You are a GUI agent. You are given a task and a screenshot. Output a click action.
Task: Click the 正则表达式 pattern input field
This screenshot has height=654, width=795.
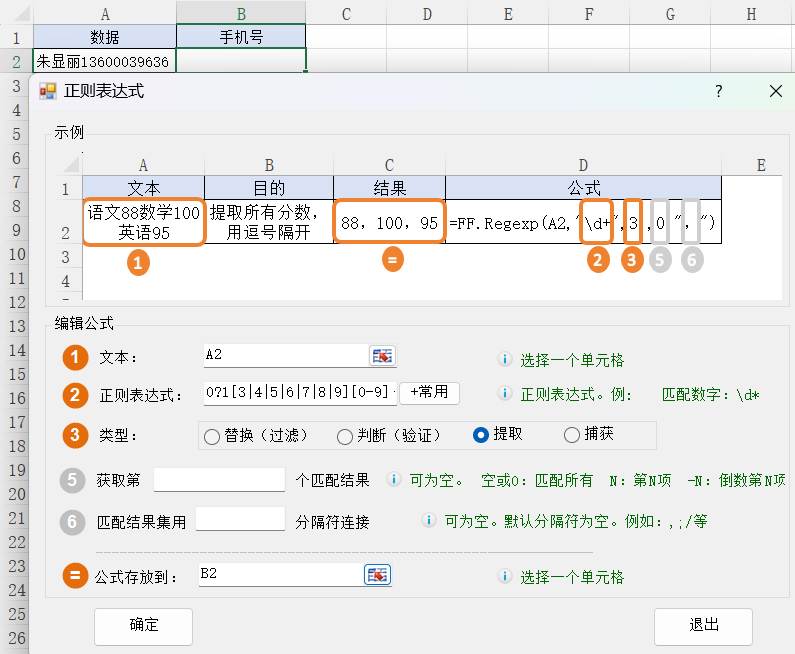tap(299, 392)
